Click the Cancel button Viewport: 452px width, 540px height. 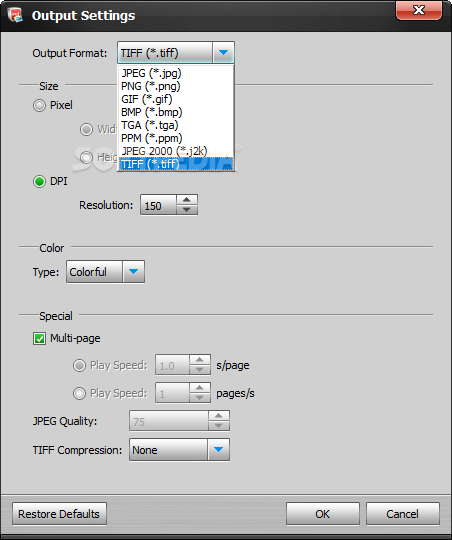point(403,514)
